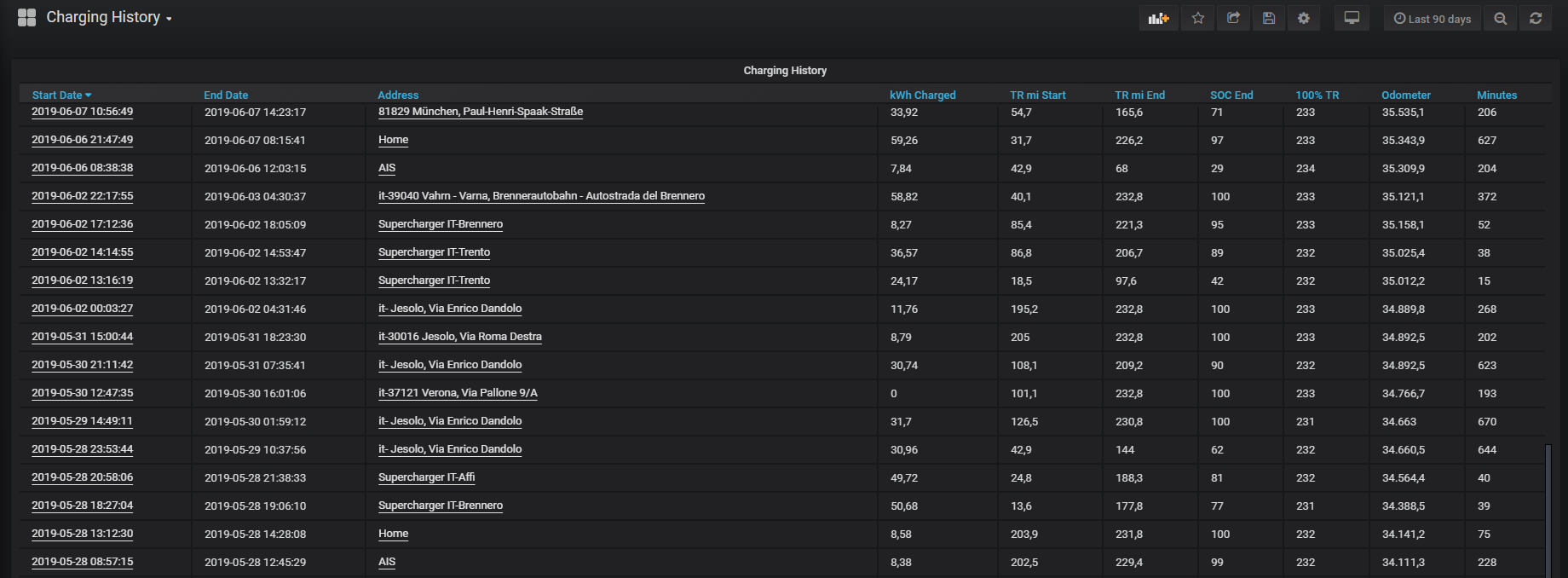Open start date link 2019-06-02 13:16:19
Image resolution: width=1568 pixels, height=578 pixels.
click(x=83, y=280)
